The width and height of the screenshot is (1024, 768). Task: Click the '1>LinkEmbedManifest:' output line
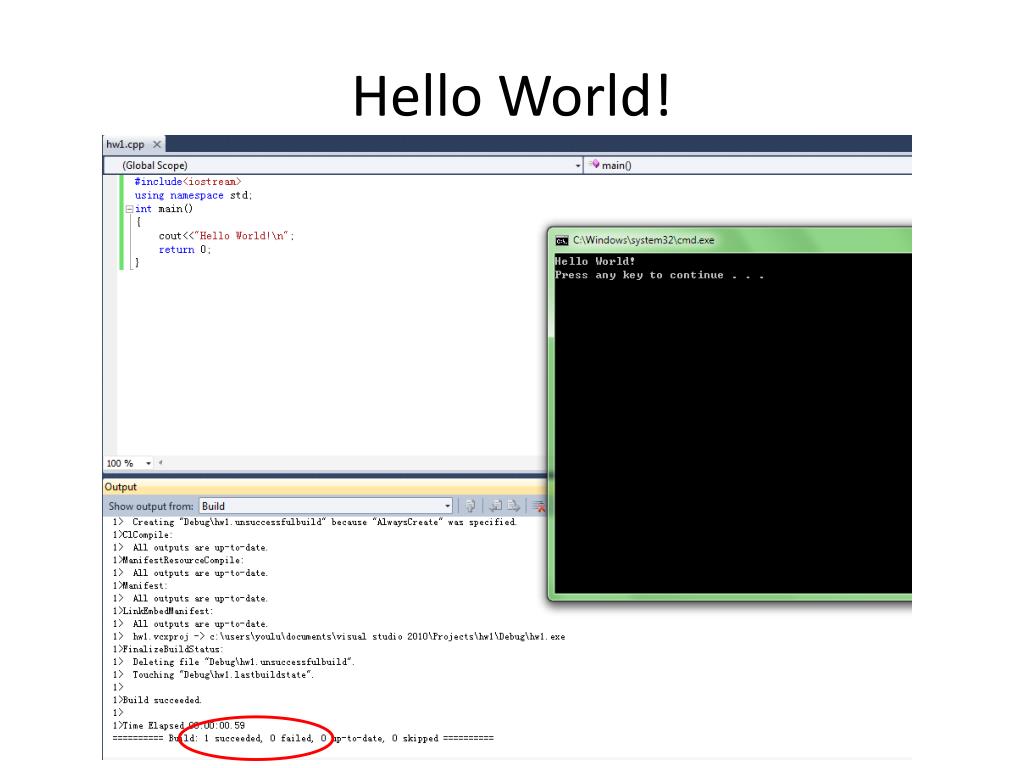point(163,611)
